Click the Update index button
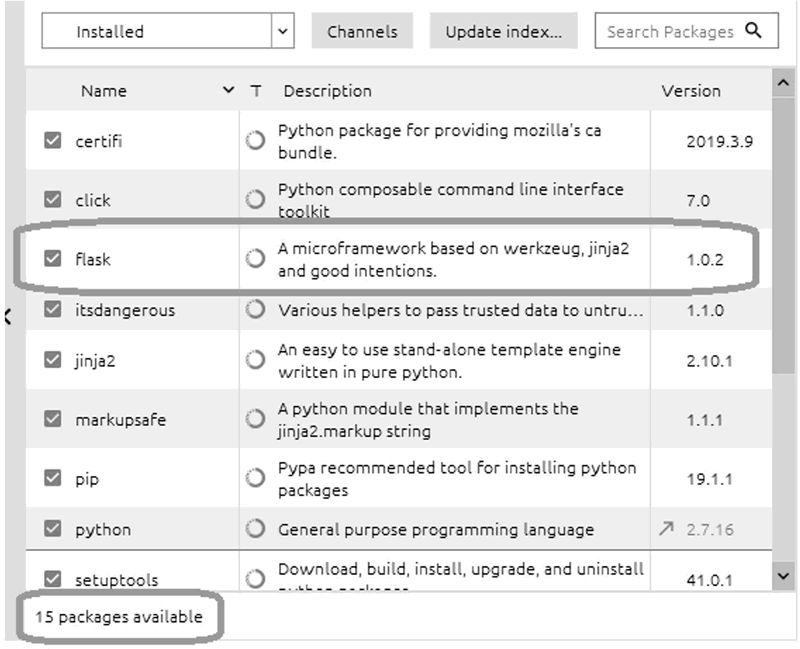Viewport: 800px width, 649px height. tap(504, 32)
